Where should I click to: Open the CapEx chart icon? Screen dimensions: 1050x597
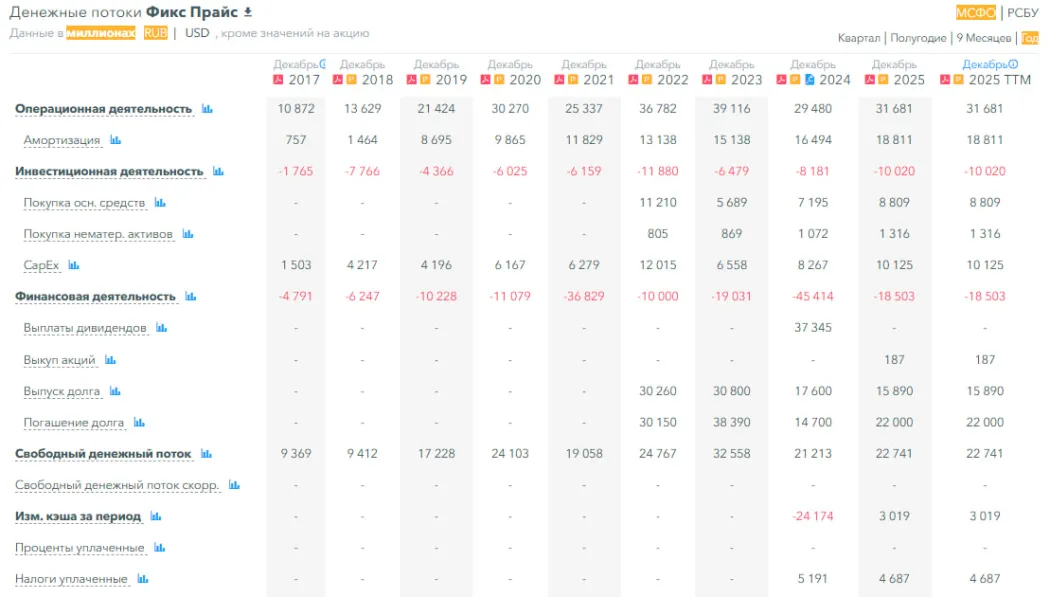(x=73, y=265)
